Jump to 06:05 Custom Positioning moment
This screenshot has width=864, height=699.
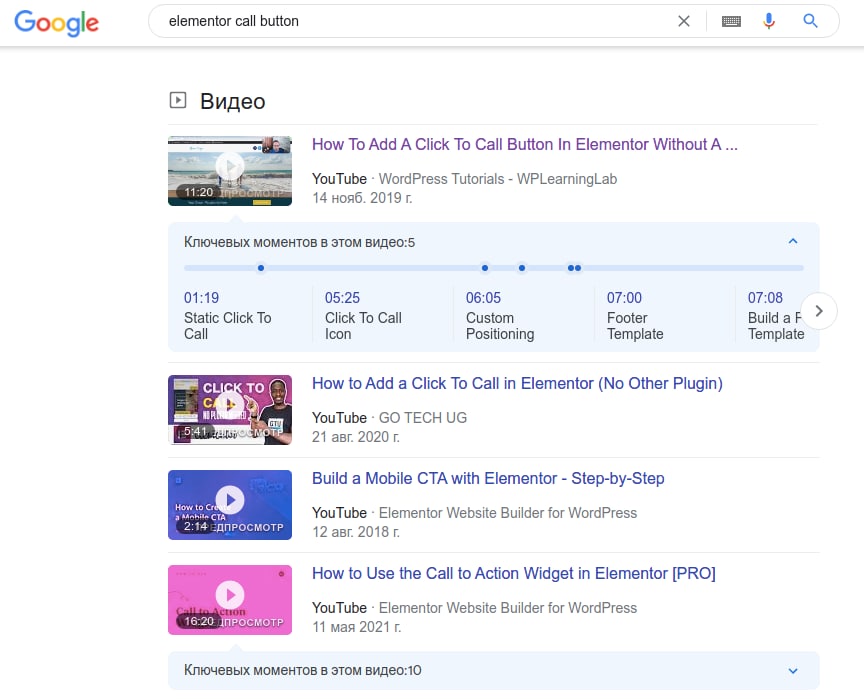tap(500, 316)
